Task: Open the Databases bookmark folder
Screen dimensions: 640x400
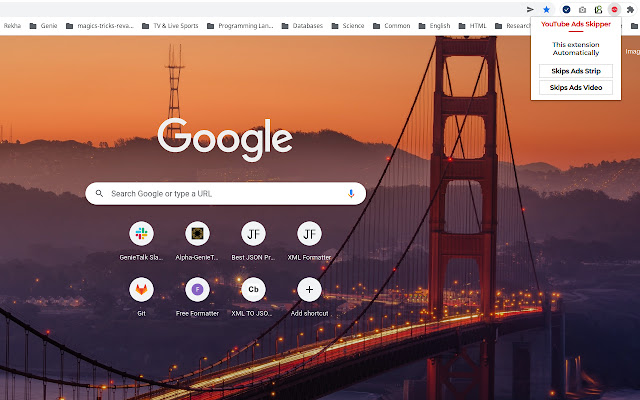Action: (302, 26)
